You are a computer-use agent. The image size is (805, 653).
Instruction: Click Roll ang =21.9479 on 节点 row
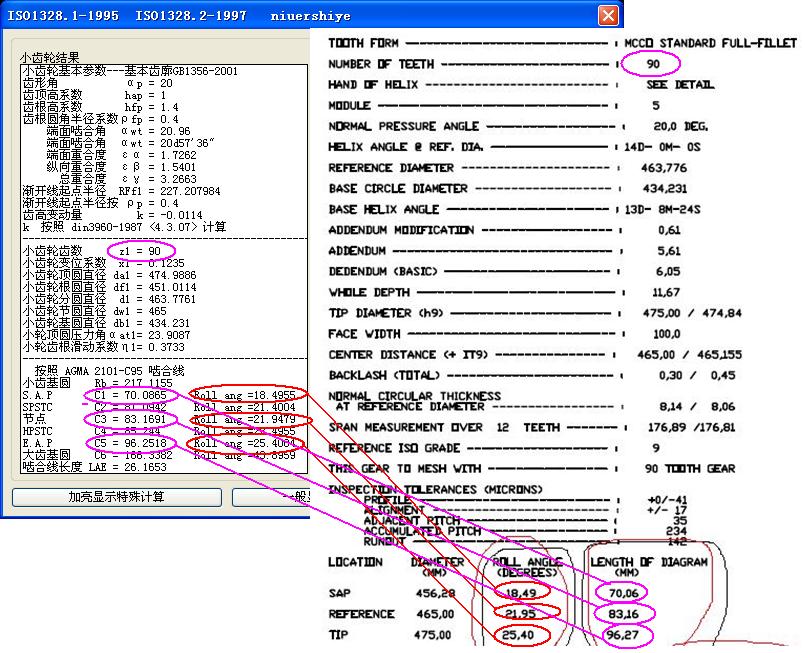click(244, 419)
